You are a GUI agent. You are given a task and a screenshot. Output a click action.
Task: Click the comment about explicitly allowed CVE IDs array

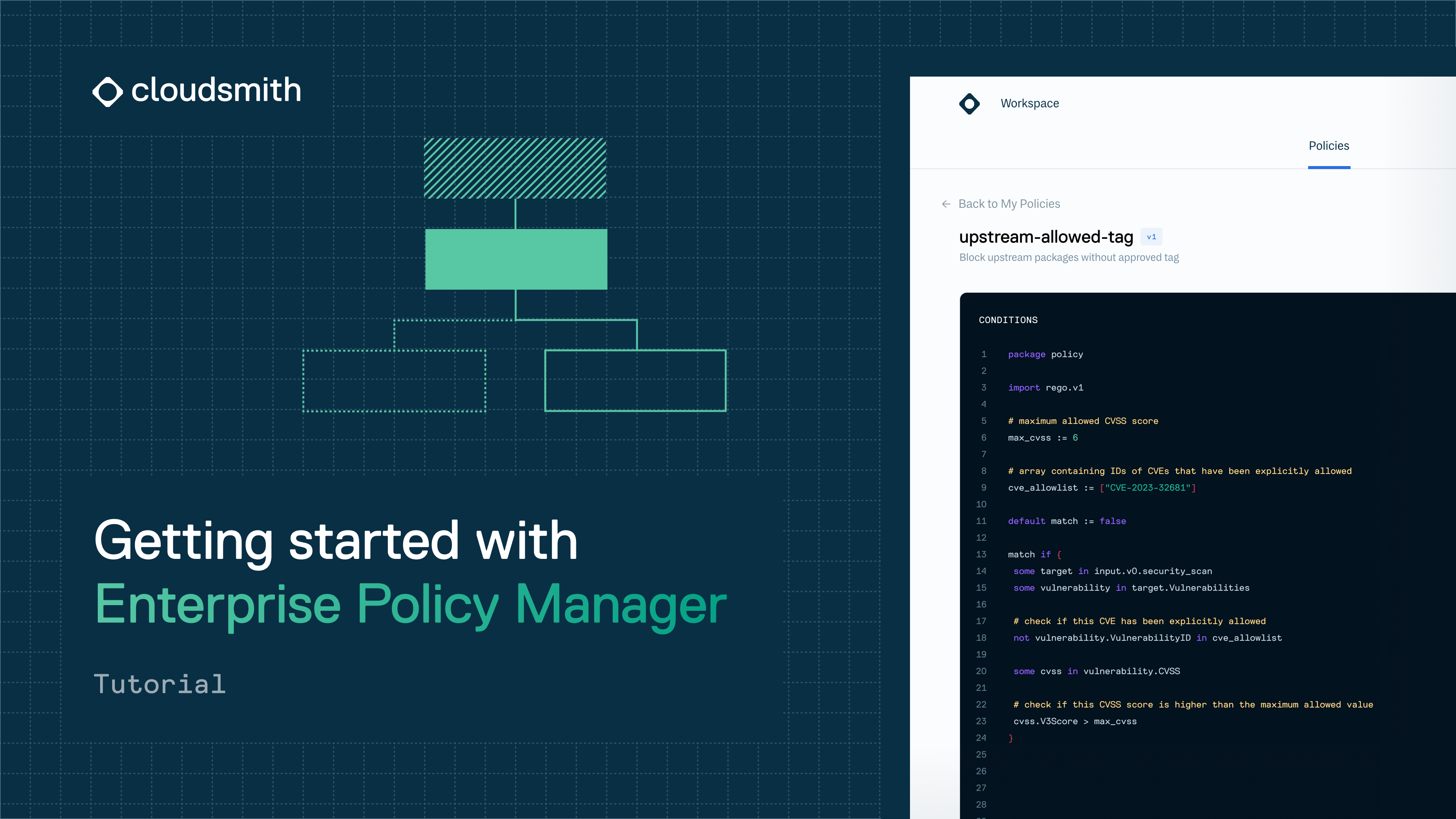pos(1180,471)
